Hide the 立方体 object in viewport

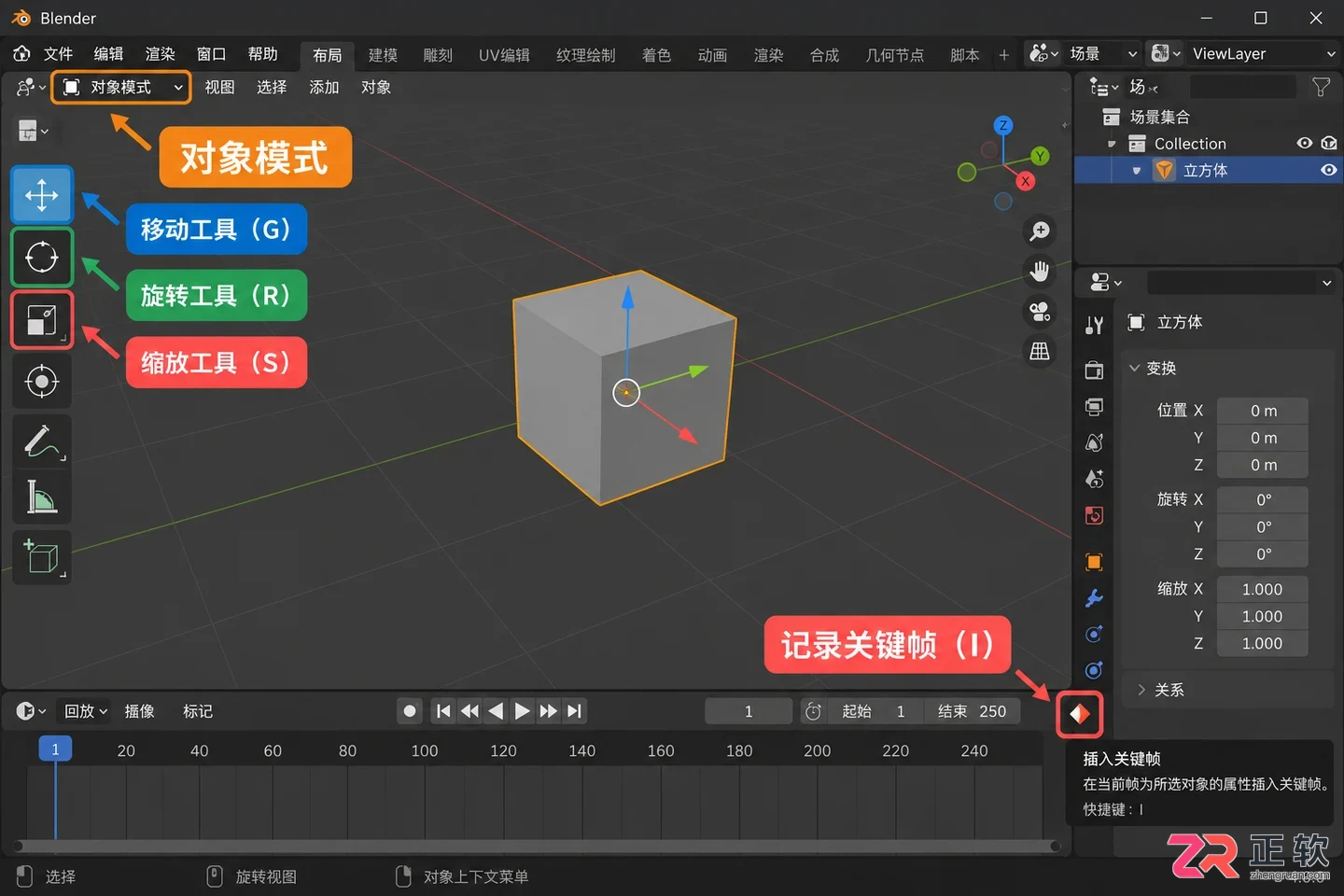[1329, 170]
